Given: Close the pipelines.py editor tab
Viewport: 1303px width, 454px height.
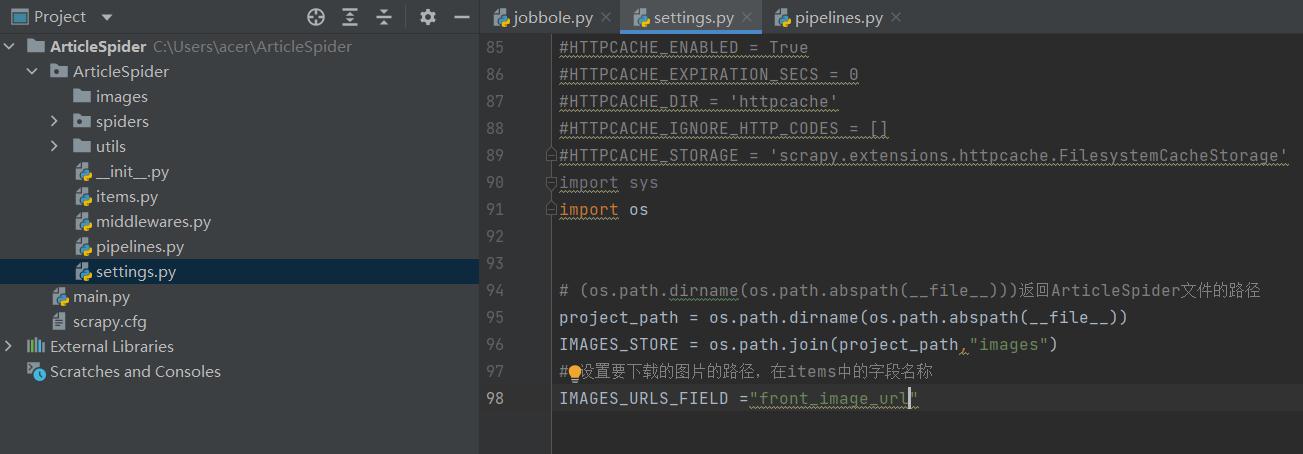Looking at the screenshot, I should pyautogui.click(x=895, y=18).
